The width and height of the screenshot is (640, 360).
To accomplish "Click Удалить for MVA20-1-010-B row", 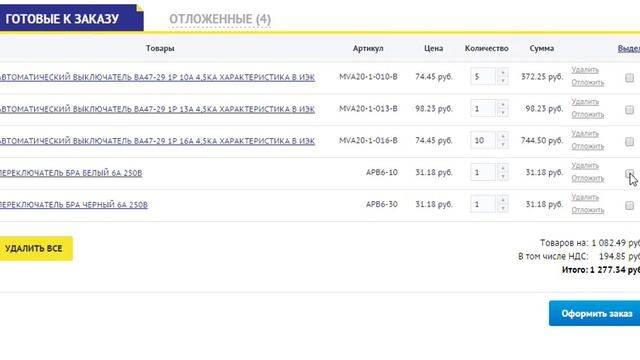I will tap(585, 70).
